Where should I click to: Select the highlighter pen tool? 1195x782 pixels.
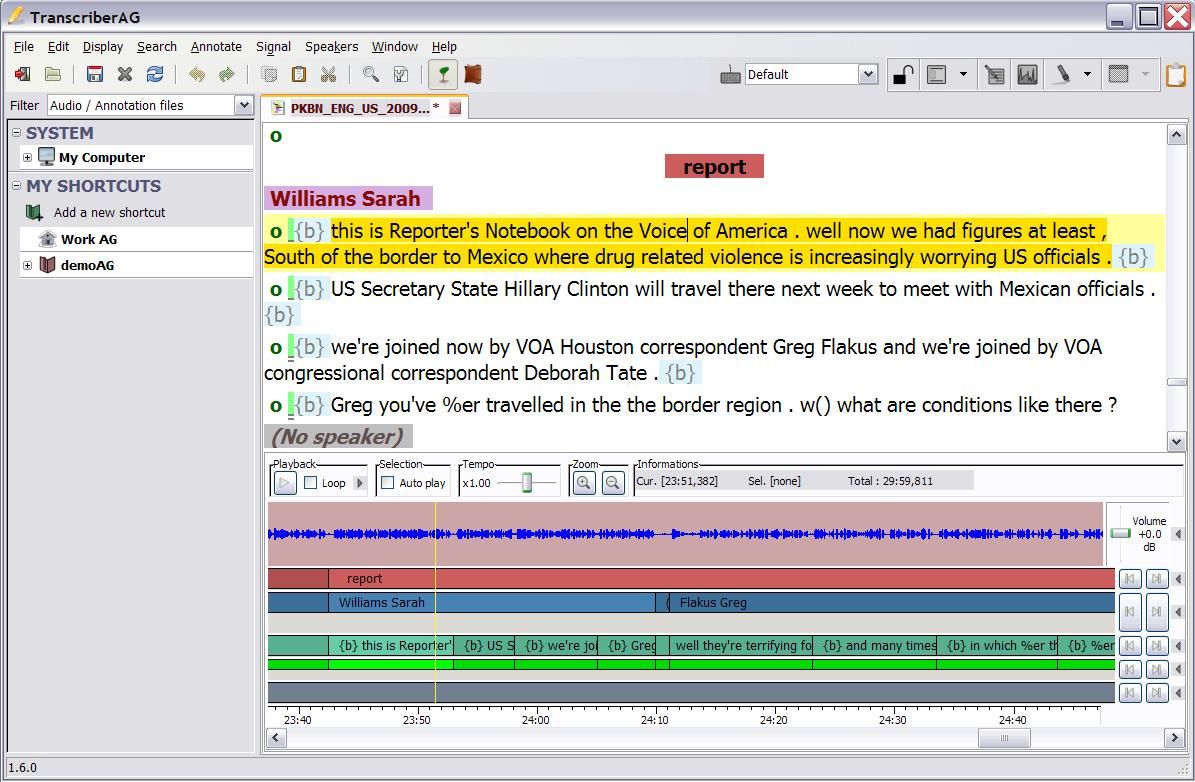pyautogui.click(x=1063, y=73)
